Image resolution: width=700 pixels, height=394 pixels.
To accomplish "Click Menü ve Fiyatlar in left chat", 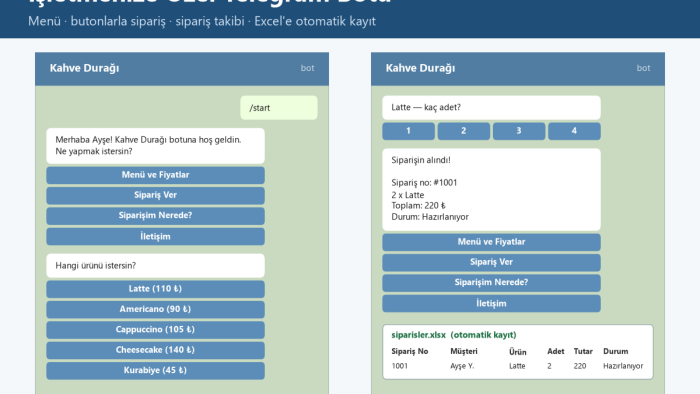I will tap(155, 175).
